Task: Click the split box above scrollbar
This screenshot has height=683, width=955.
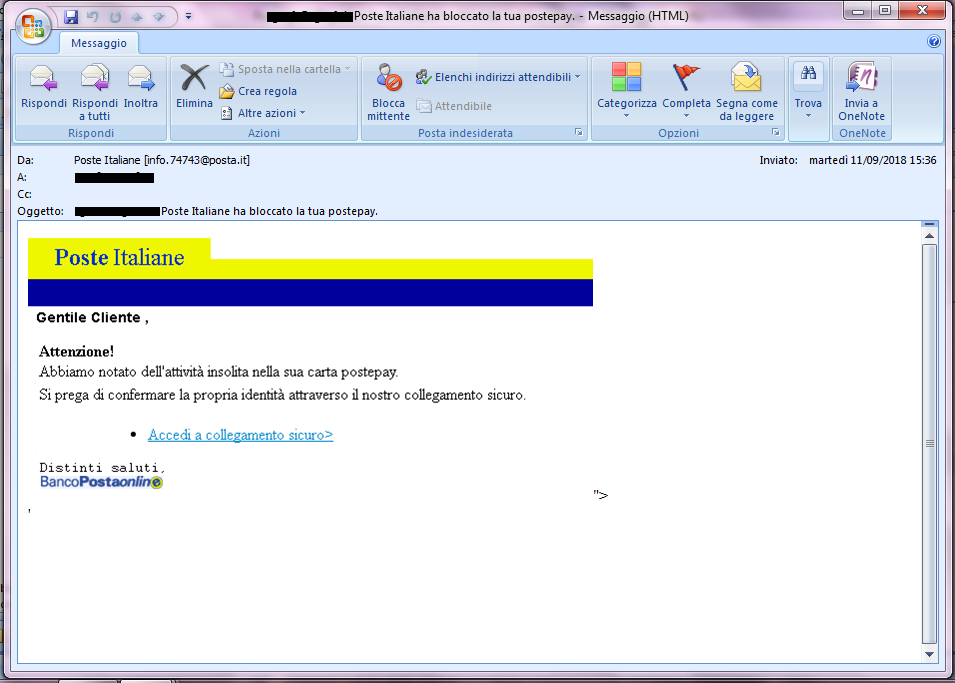Action: (x=929, y=225)
